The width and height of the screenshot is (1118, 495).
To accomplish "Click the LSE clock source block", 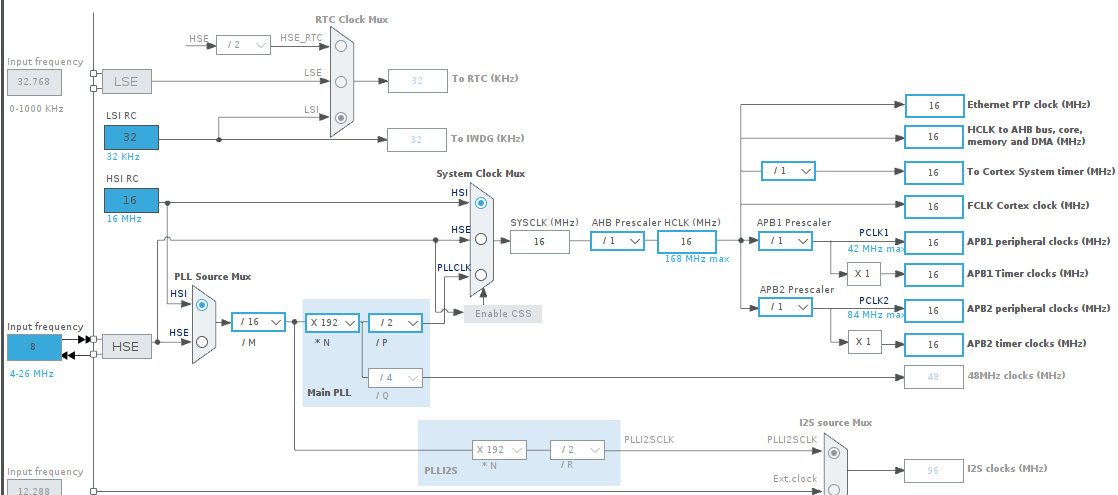I will [126, 81].
